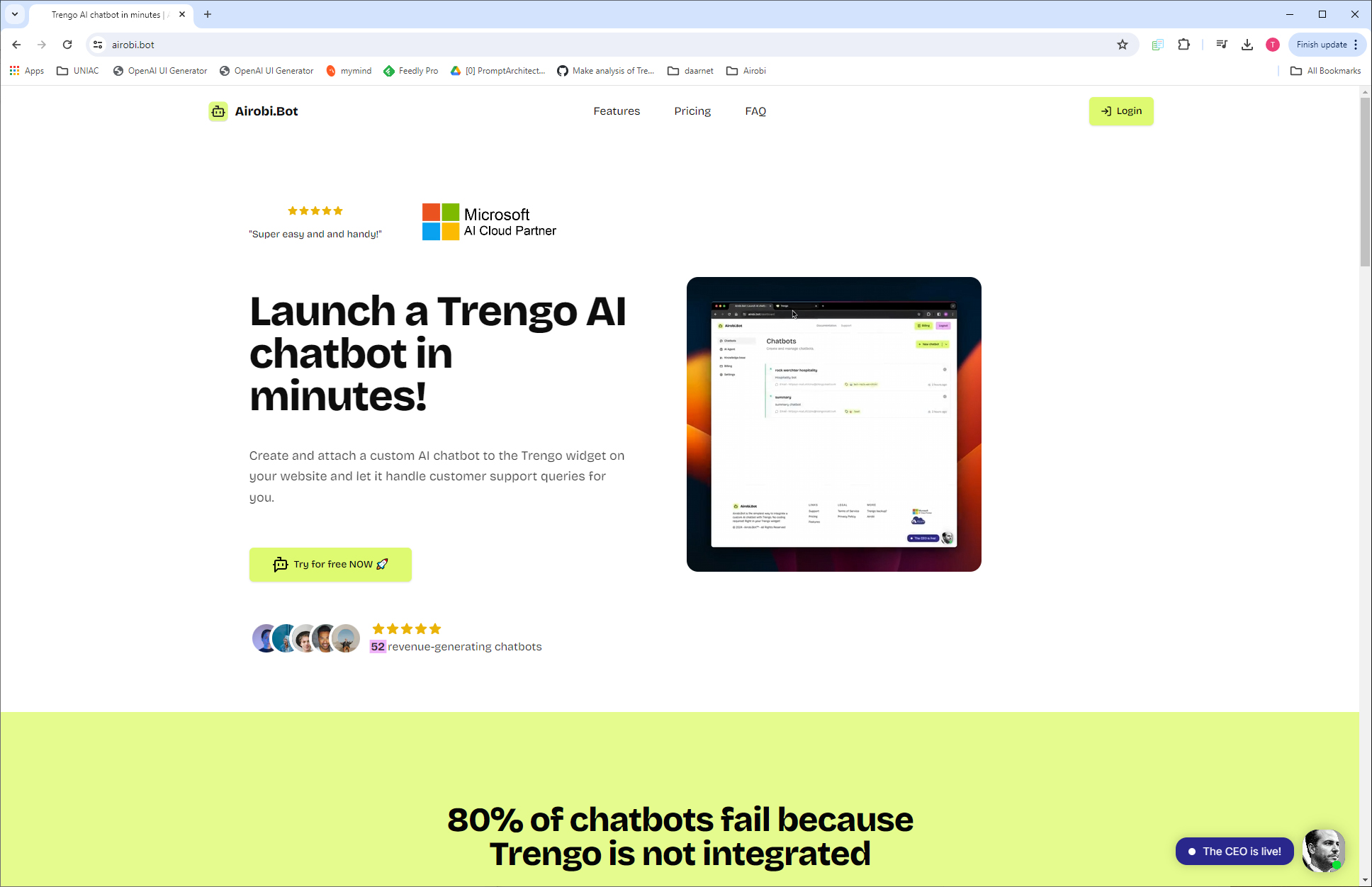Click the Microsoft AI Cloud Partner logo

[489, 222]
